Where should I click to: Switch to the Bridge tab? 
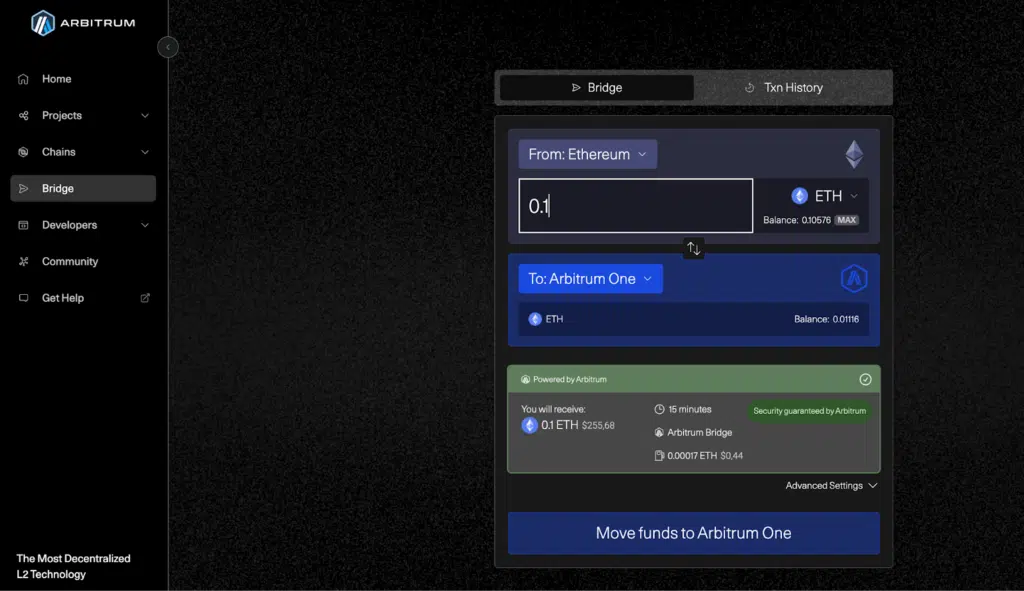point(596,88)
